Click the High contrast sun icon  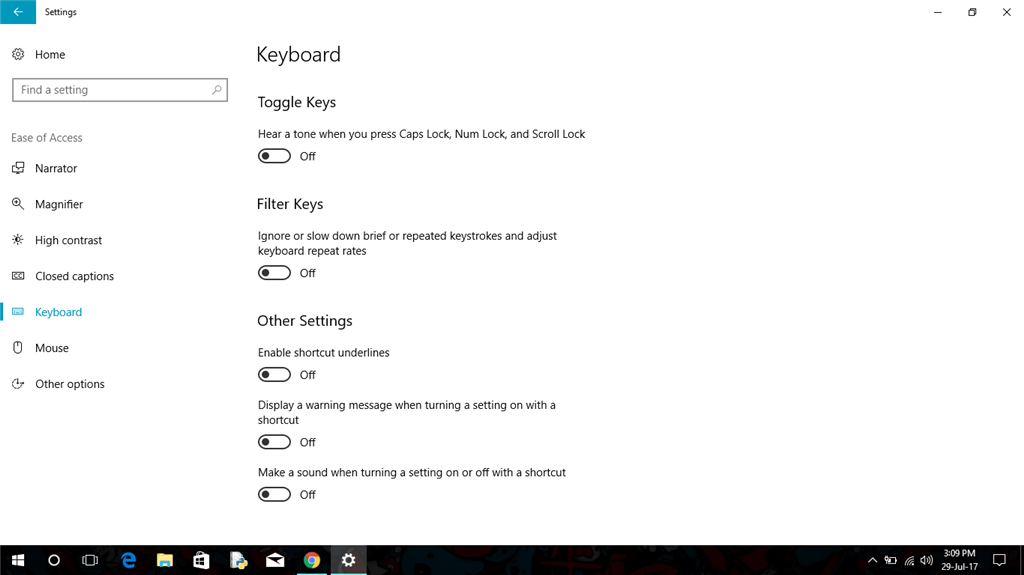click(x=18, y=240)
